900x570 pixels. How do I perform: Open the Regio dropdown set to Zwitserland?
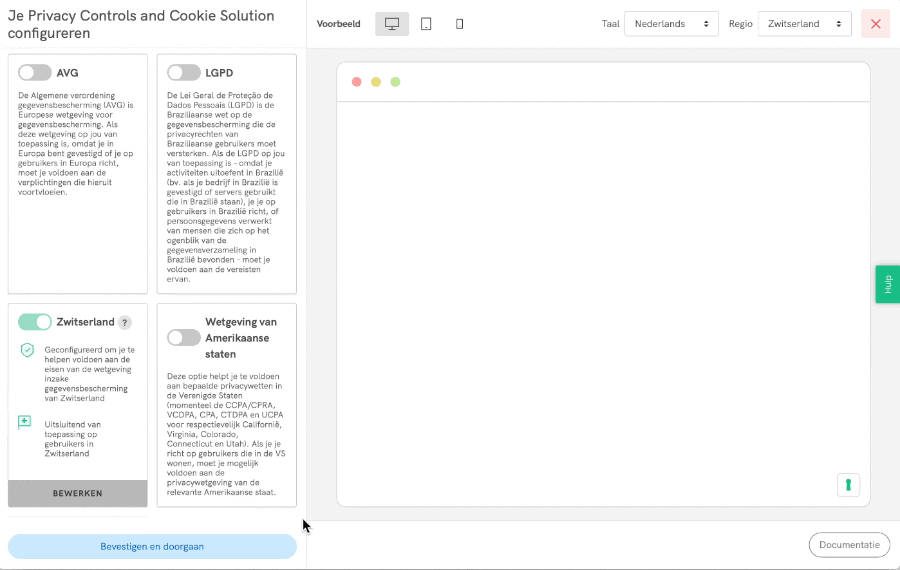click(804, 24)
